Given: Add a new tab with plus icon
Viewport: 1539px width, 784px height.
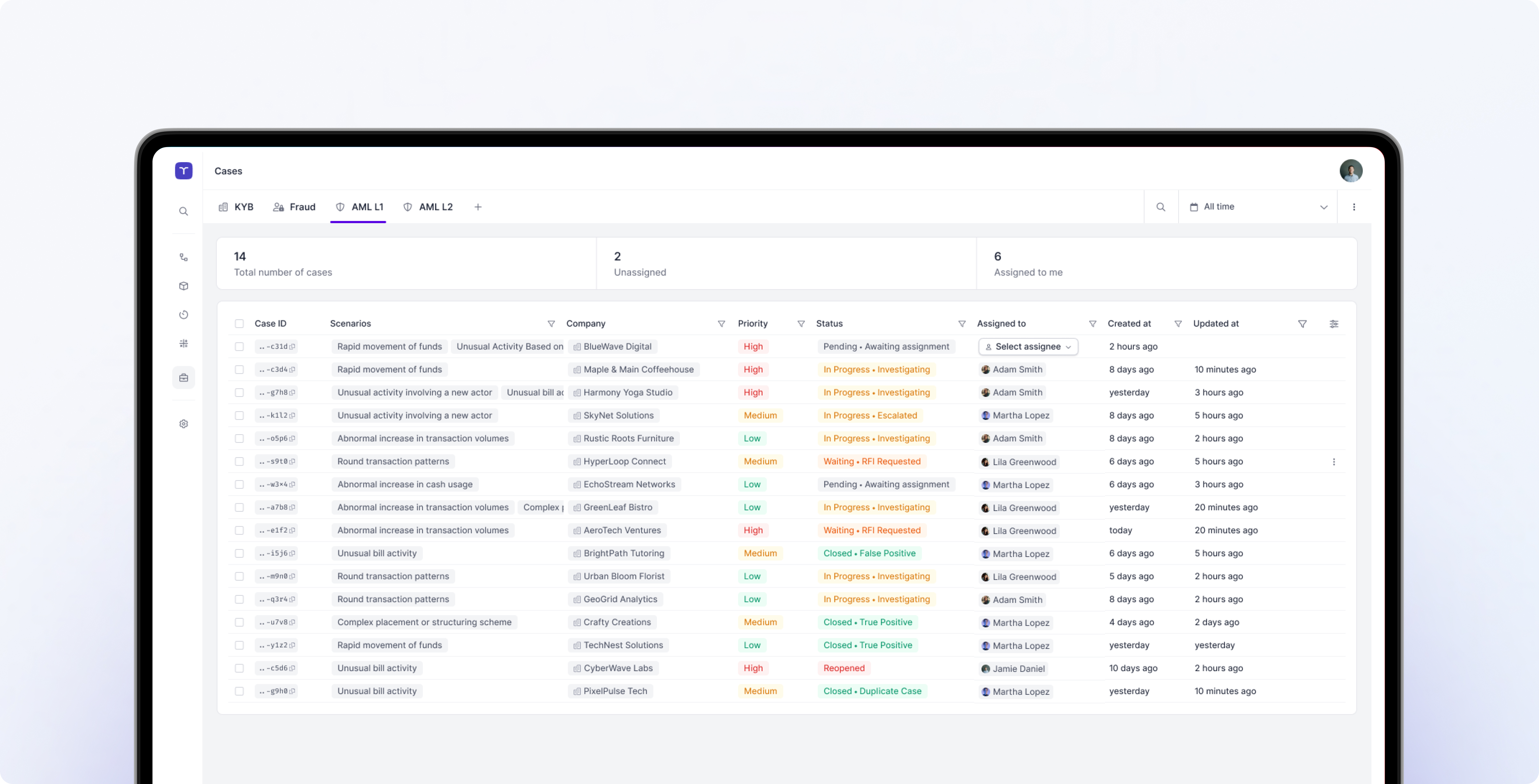Looking at the screenshot, I should click(x=478, y=207).
